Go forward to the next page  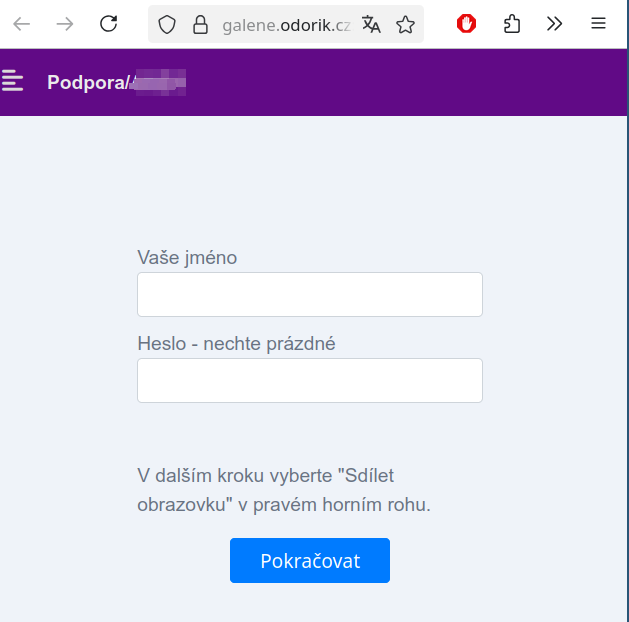[x=65, y=24]
